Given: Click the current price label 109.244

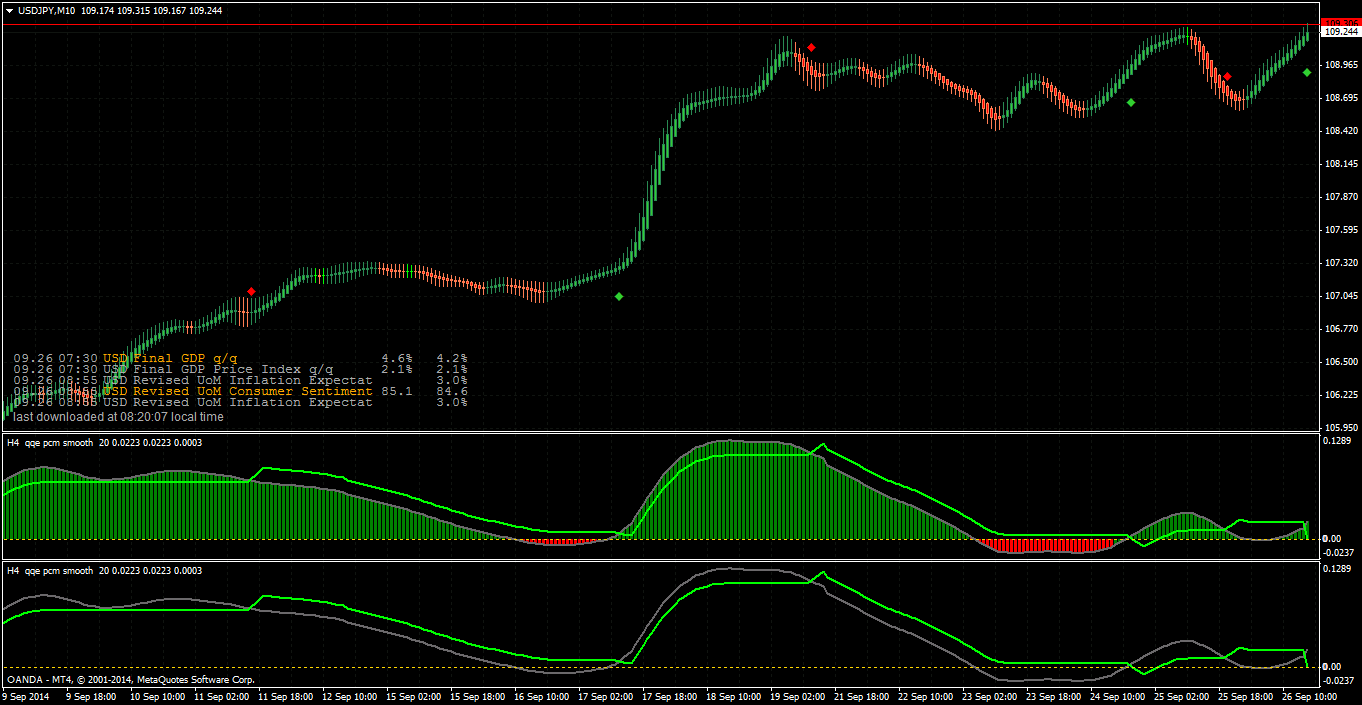Looking at the screenshot, I should 1340,32.
